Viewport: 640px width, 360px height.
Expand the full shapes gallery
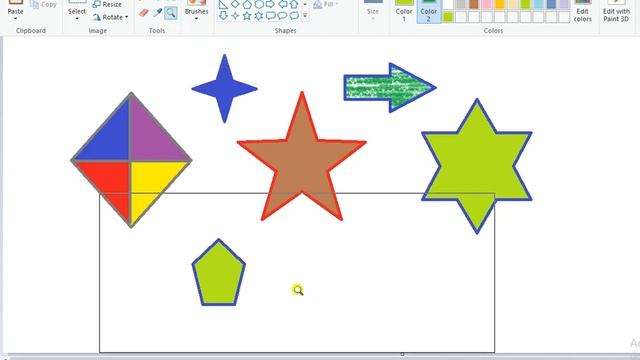point(305,16)
